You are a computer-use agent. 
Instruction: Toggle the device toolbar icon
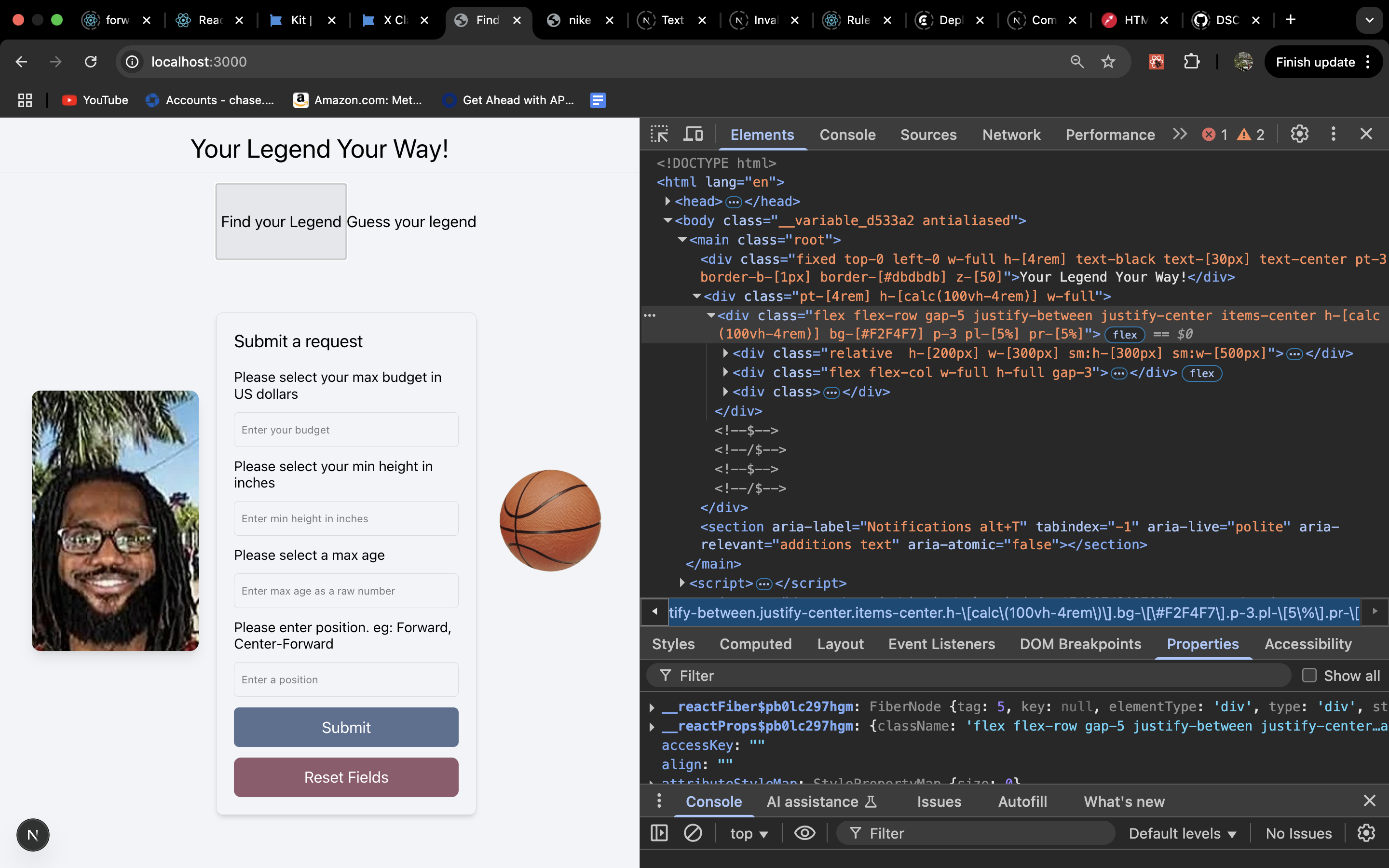[x=693, y=135]
